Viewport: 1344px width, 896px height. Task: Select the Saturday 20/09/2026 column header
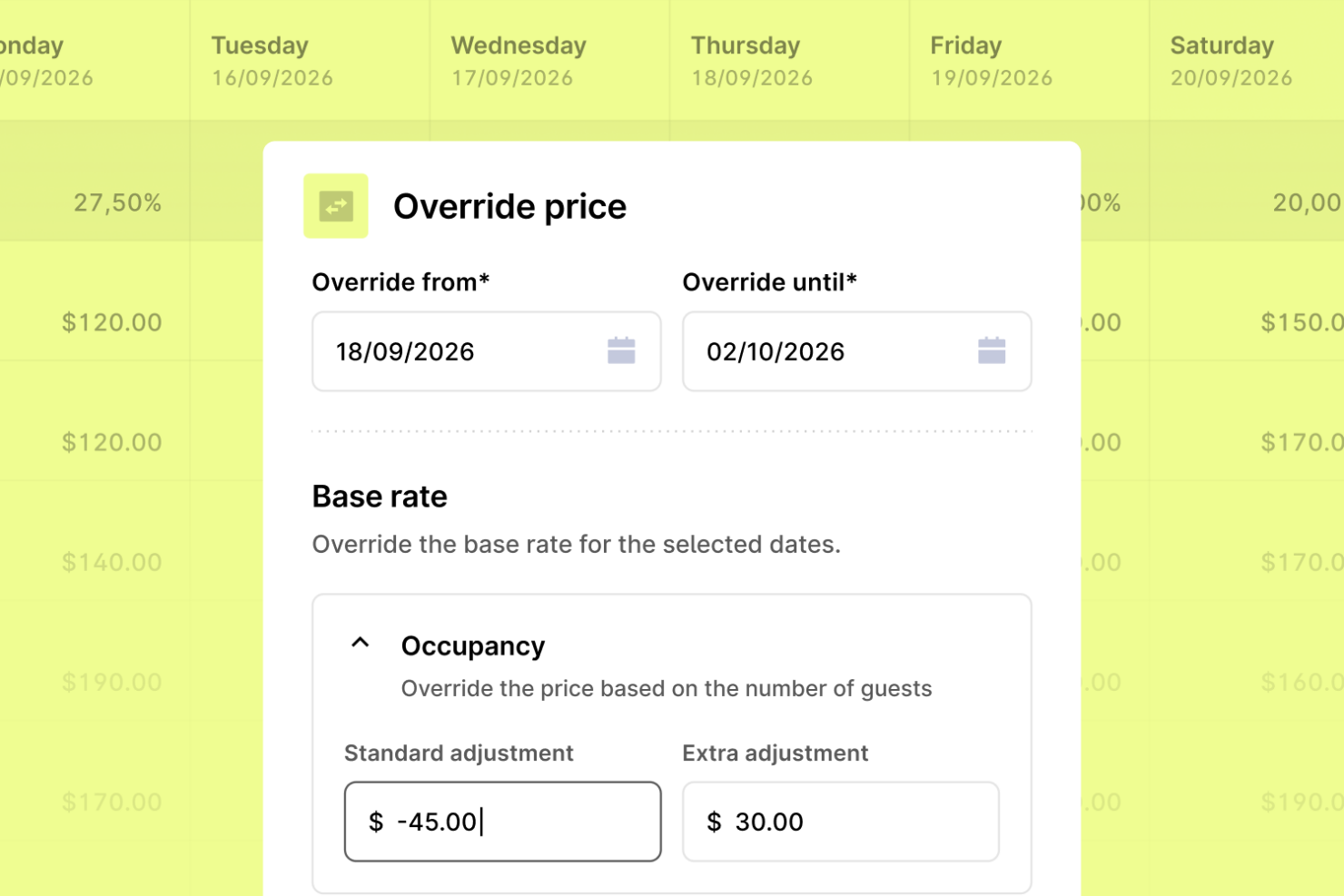tap(1247, 60)
